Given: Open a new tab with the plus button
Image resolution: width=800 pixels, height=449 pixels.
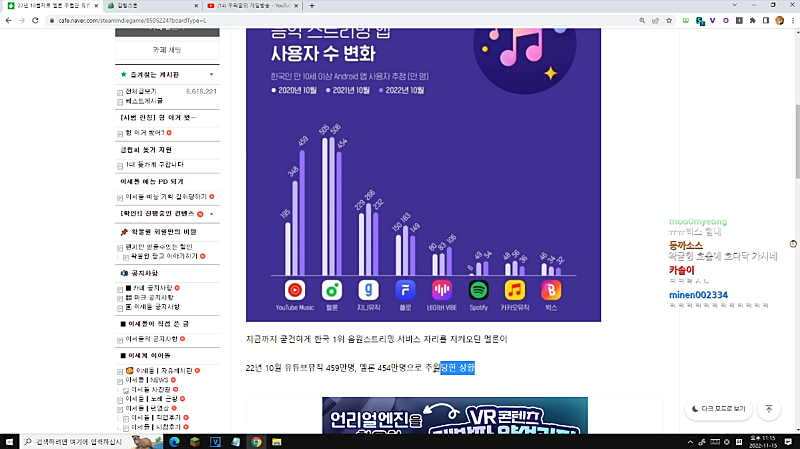Looking at the screenshot, I should pos(312,6).
